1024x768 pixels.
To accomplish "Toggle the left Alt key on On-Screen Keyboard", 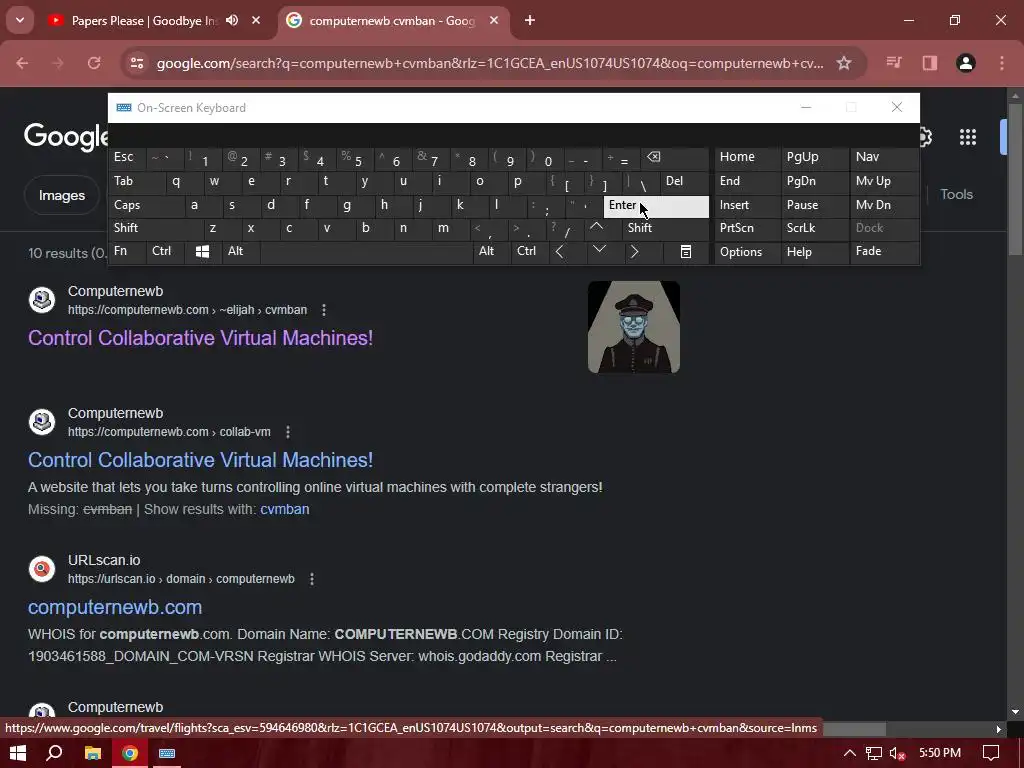I will (240, 251).
